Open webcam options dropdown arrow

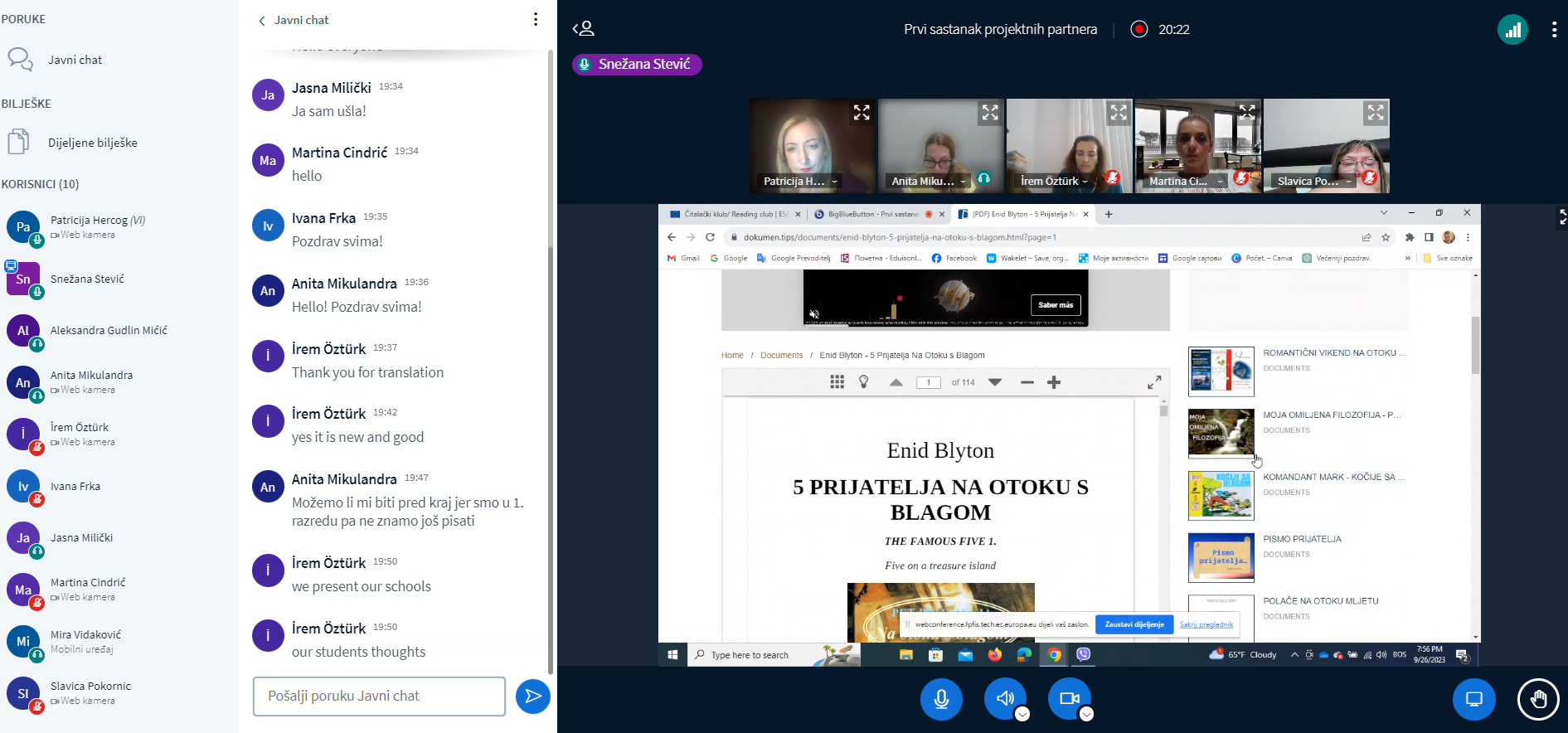(1086, 715)
